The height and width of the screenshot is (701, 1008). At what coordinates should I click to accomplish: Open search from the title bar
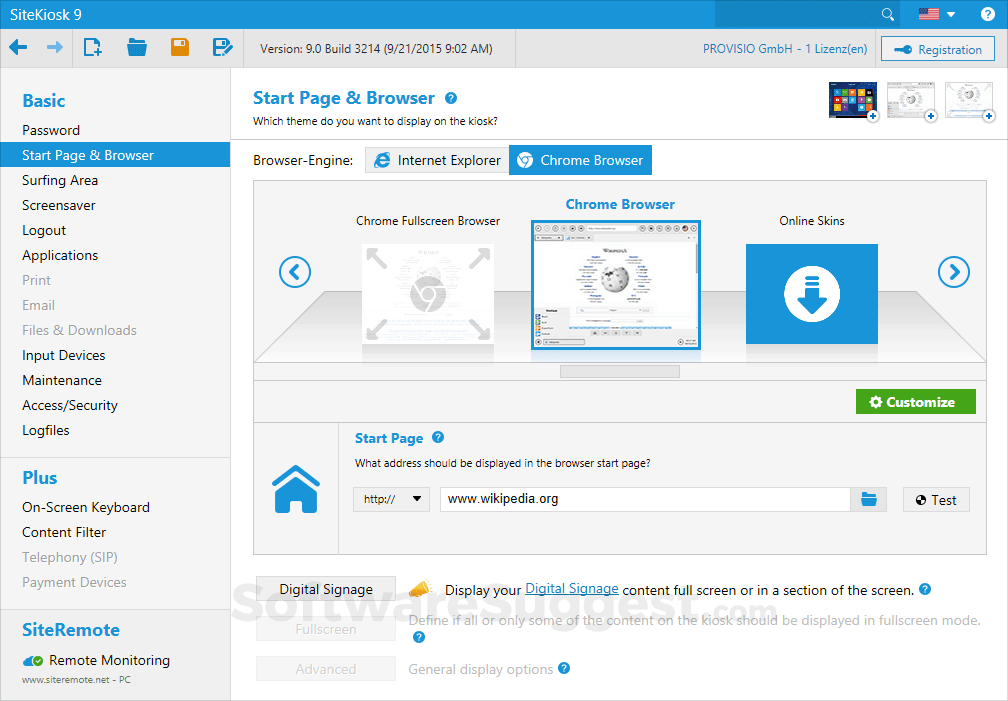coord(886,14)
